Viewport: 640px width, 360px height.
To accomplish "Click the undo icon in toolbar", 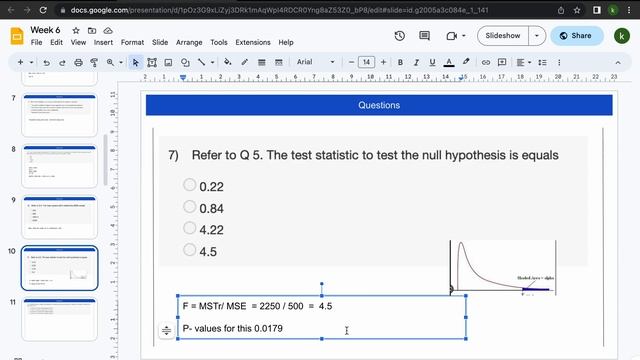I will pos(47,62).
